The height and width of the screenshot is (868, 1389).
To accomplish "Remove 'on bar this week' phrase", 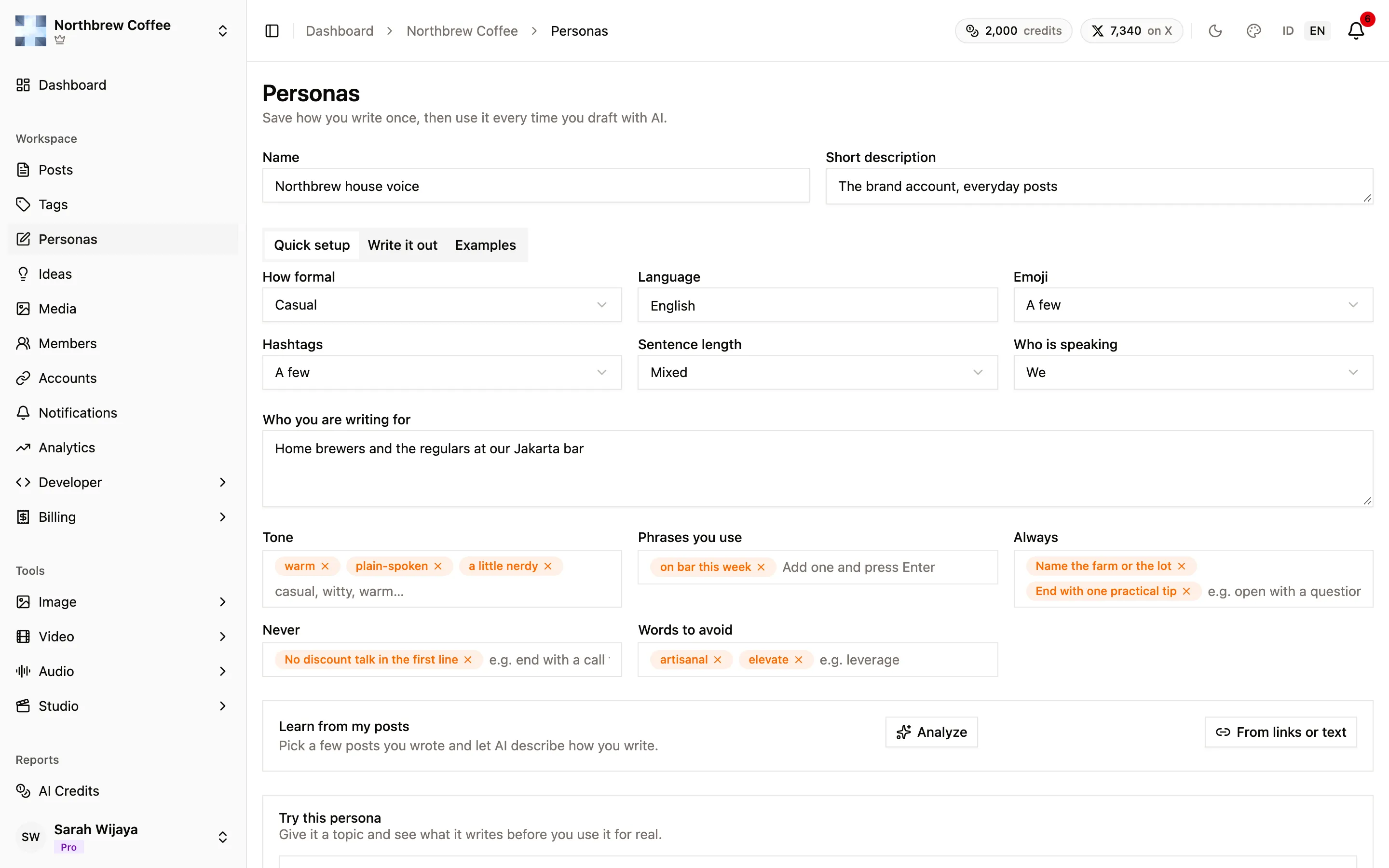I will click(761, 567).
